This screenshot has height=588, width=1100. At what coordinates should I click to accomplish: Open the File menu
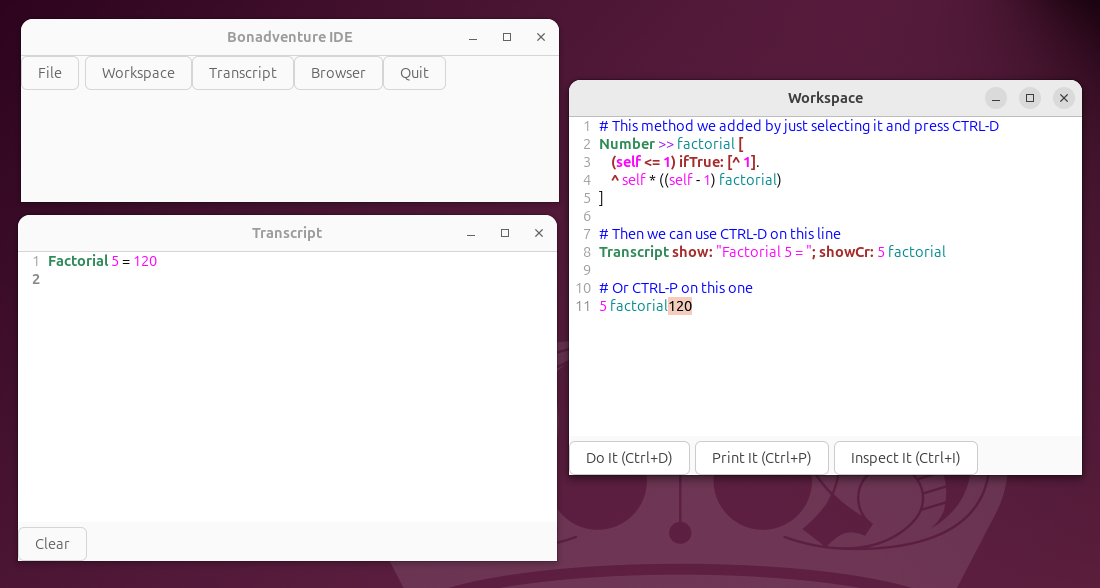[49, 72]
